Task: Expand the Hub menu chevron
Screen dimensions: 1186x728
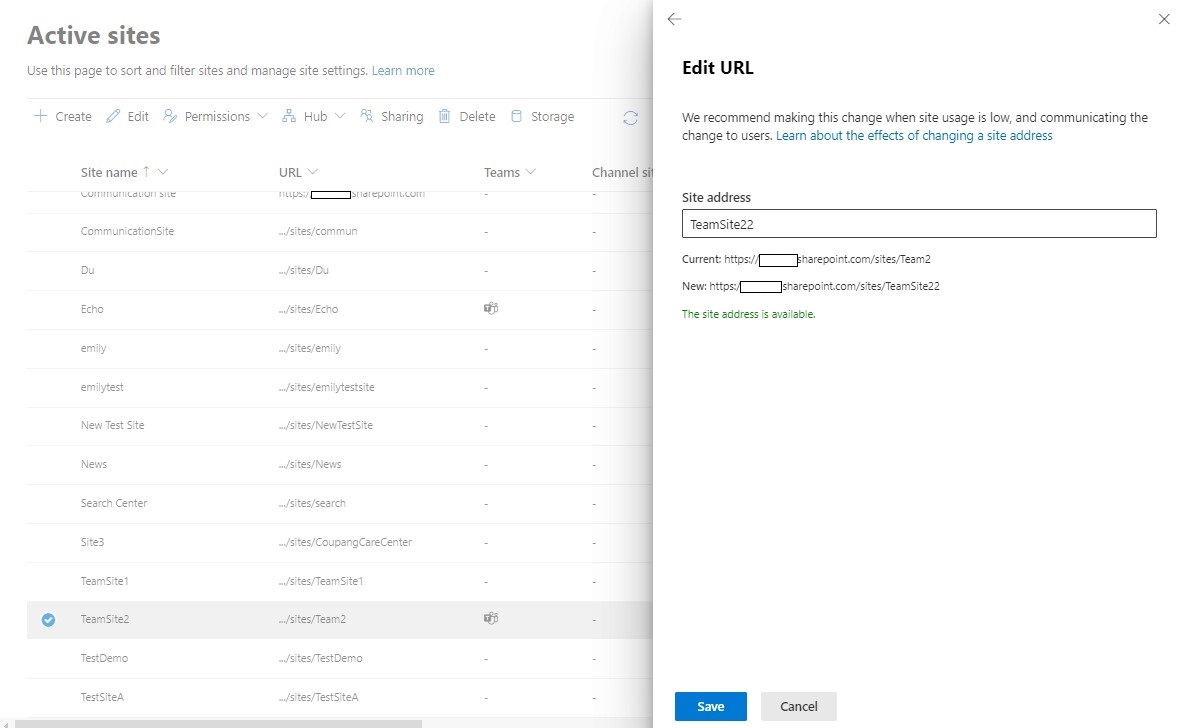Action: [x=340, y=116]
